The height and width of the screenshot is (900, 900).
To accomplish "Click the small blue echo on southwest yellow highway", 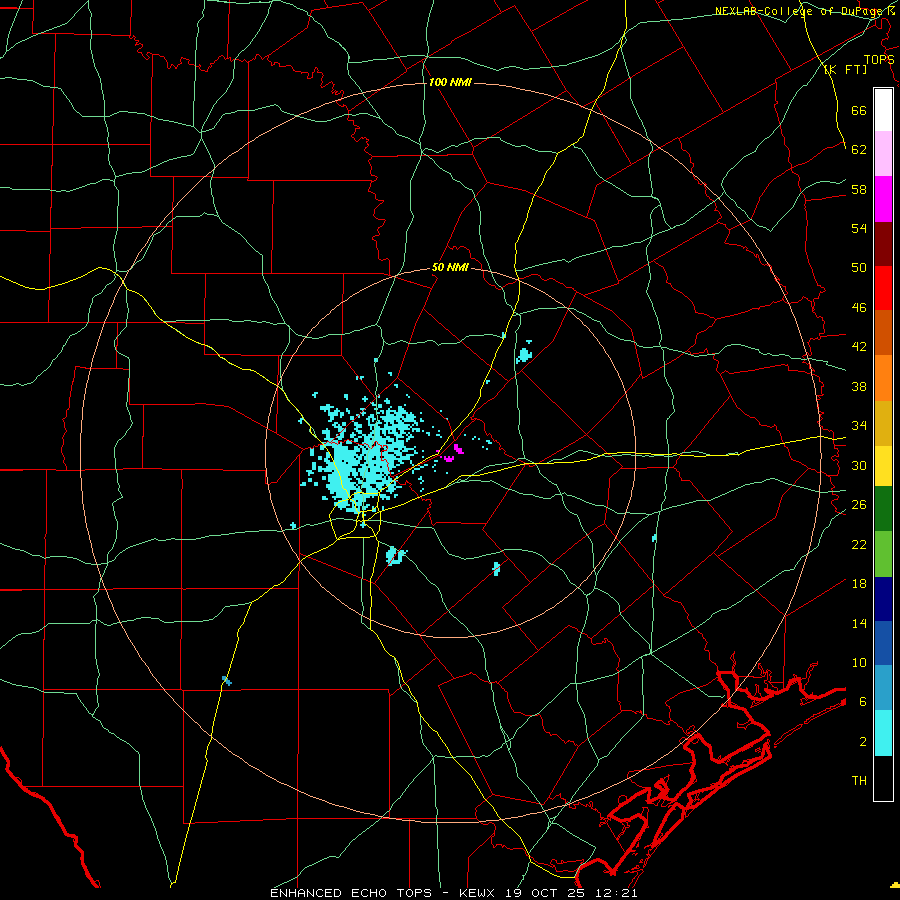I will tap(227, 681).
